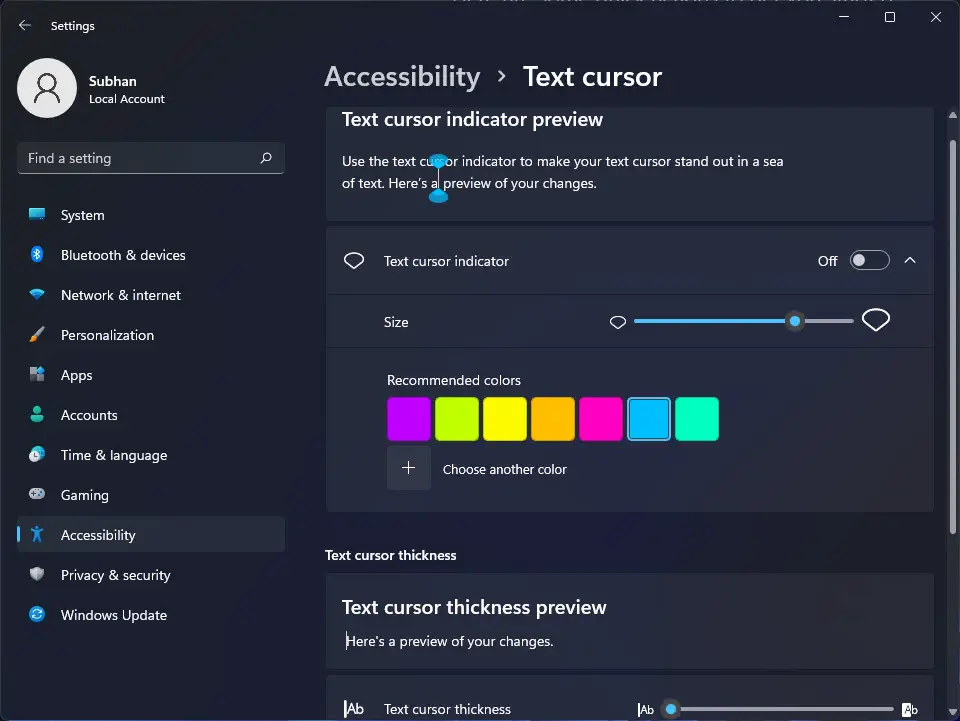Click the back arrow in Settings
960x721 pixels.
coord(25,26)
